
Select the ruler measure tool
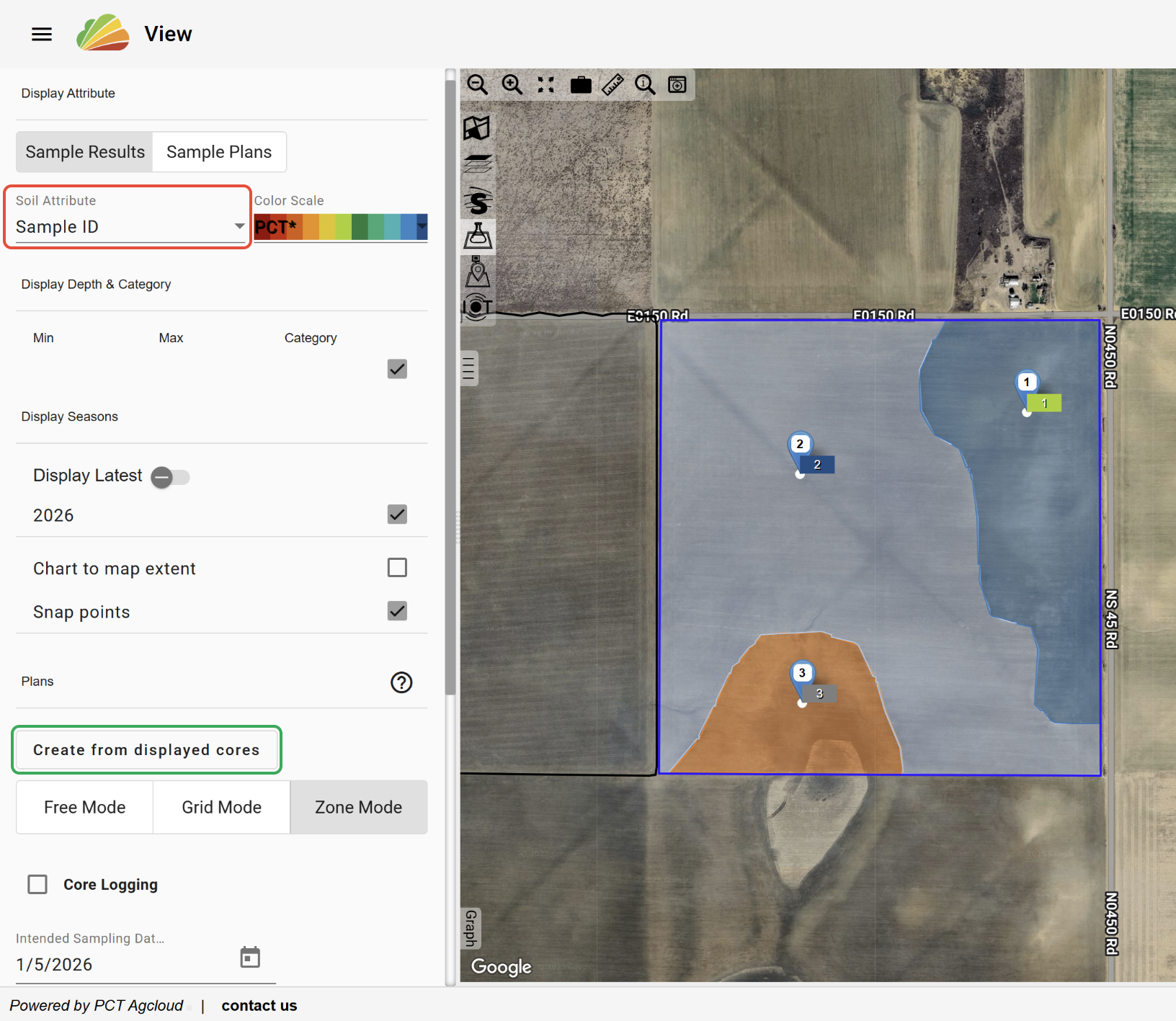[x=613, y=85]
